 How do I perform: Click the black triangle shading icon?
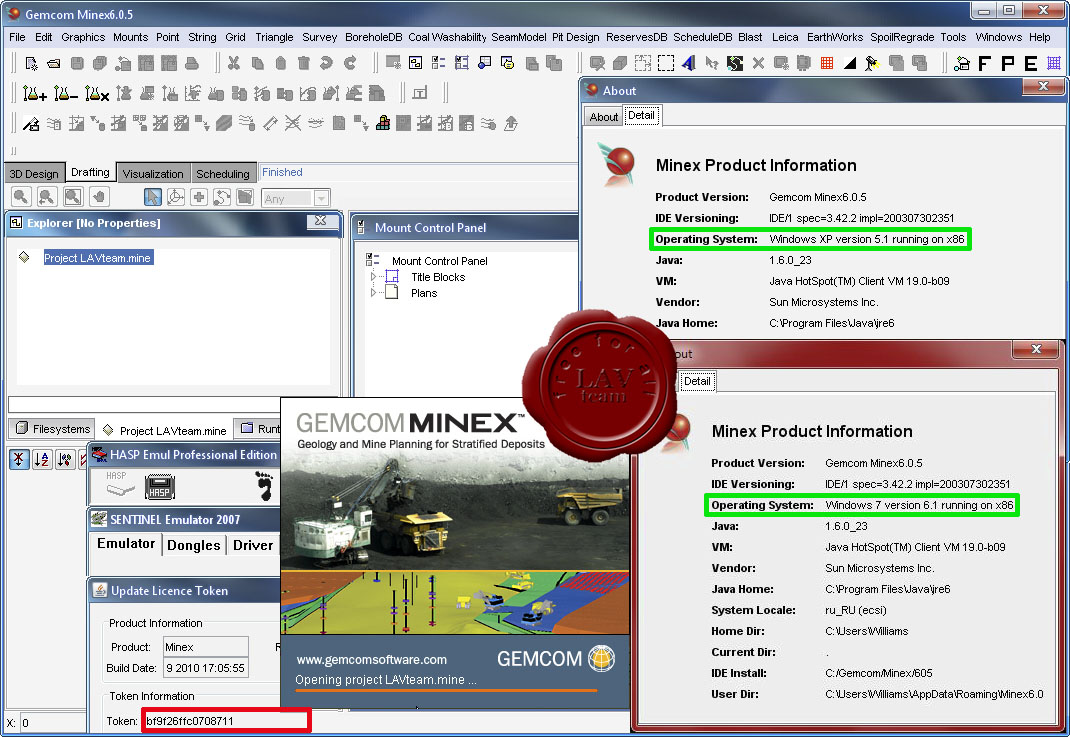(x=850, y=63)
